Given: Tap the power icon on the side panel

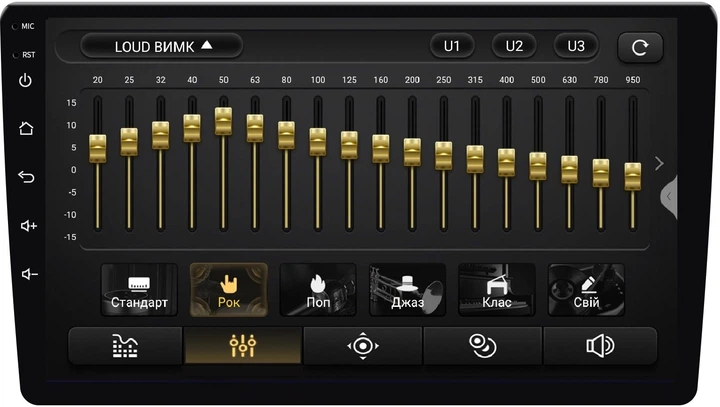Looking at the screenshot, I should [25, 80].
